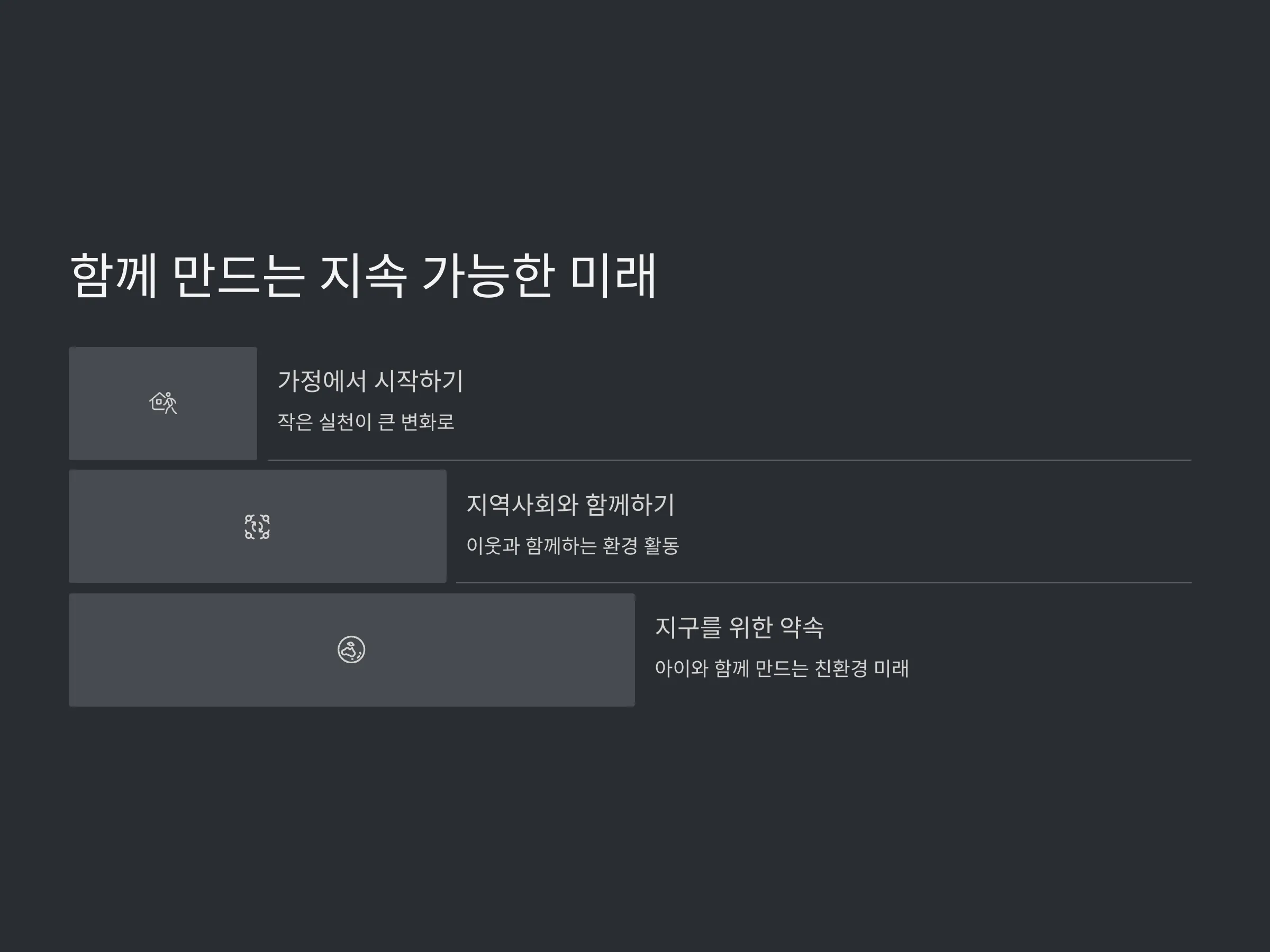Viewport: 1270px width, 952px height.
Task: Click the word 가능한 in the title
Action: pos(488,276)
